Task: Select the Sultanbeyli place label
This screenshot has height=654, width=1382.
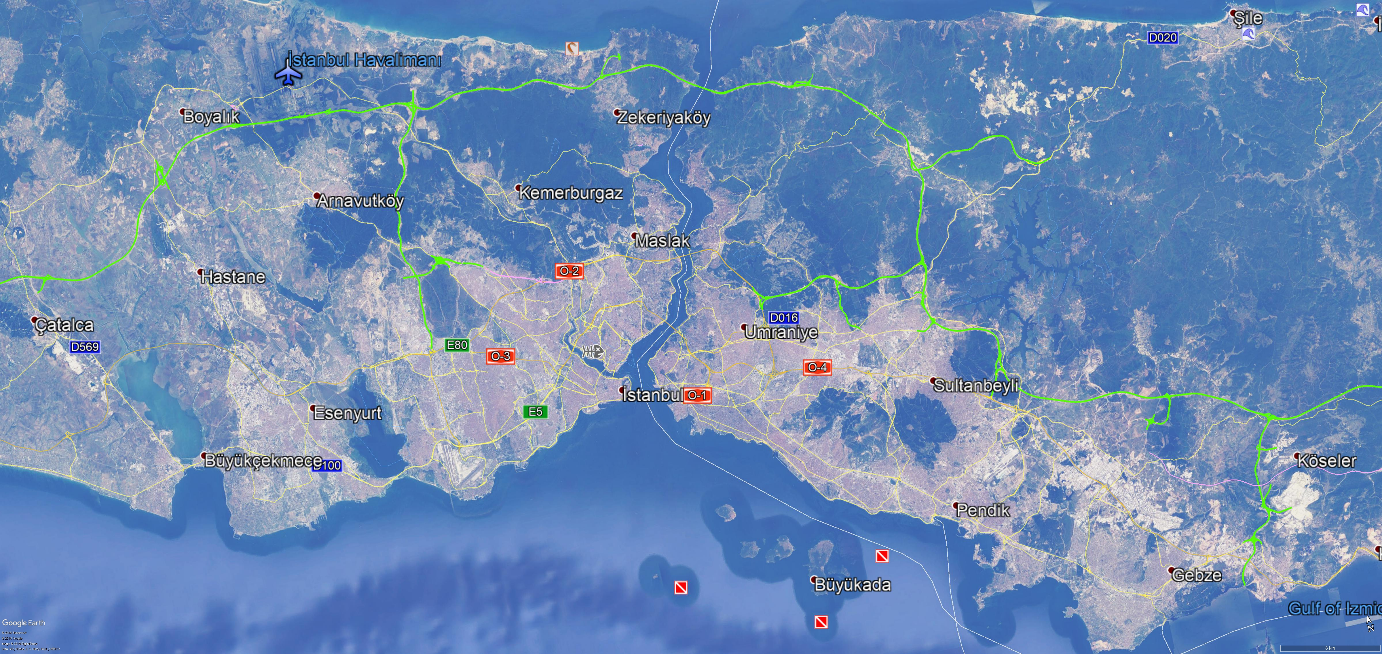Action: click(x=975, y=385)
